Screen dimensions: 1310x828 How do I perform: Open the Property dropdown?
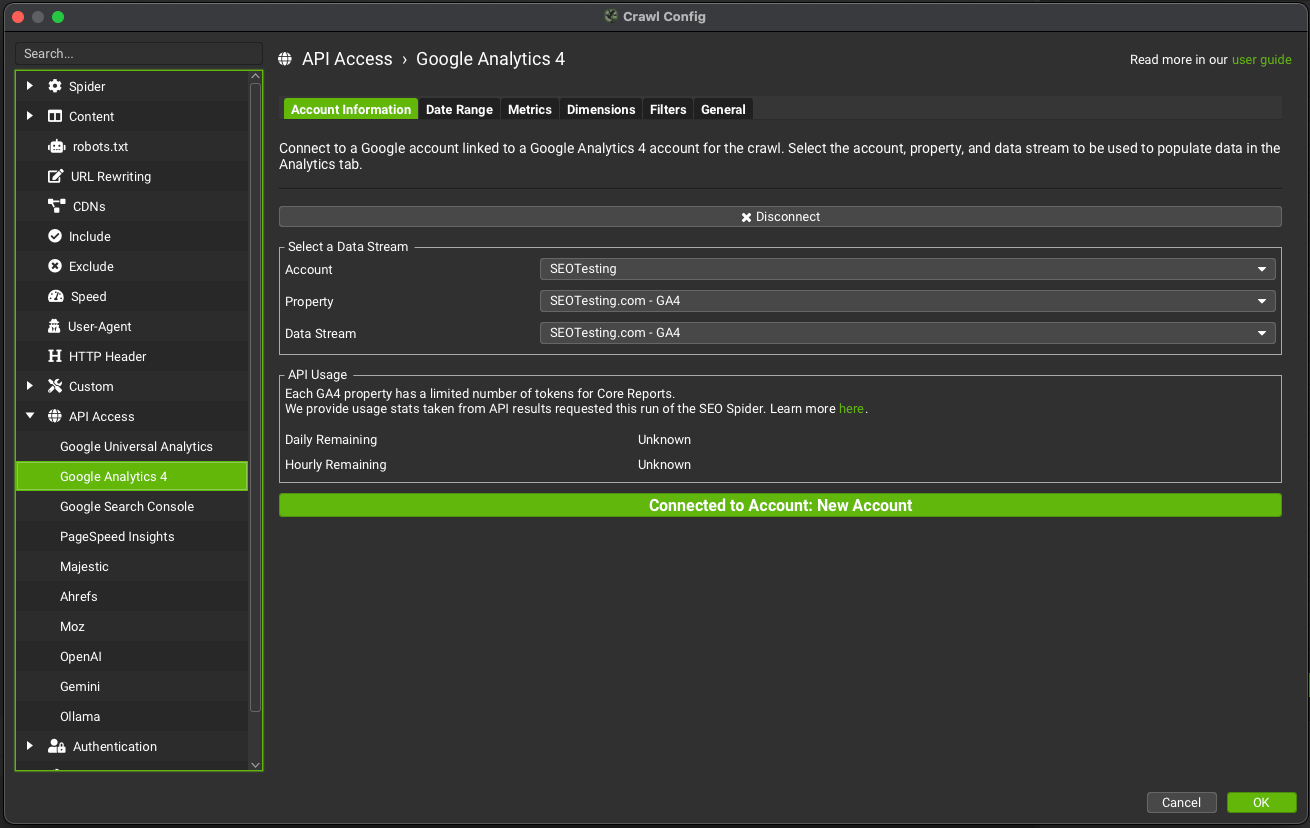[x=907, y=301]
